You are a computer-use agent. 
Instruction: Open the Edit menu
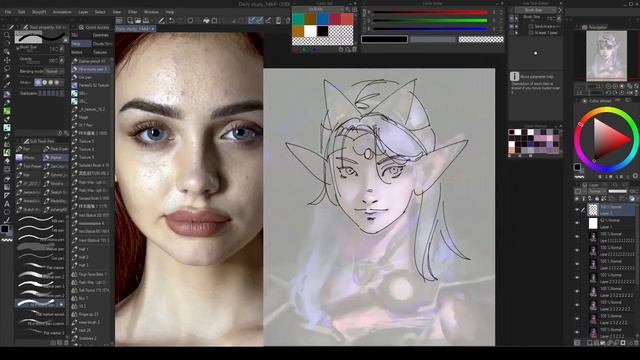tap(22, 12)
